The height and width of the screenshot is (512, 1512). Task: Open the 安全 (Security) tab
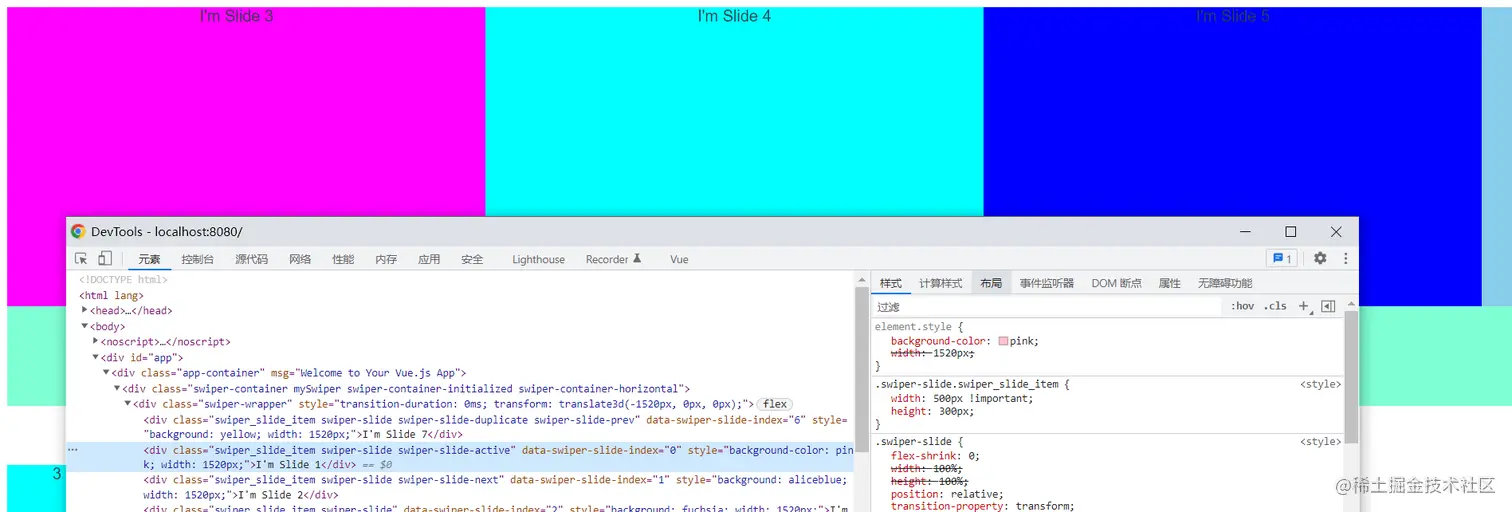pyautogui.click(x=472, y=259)
